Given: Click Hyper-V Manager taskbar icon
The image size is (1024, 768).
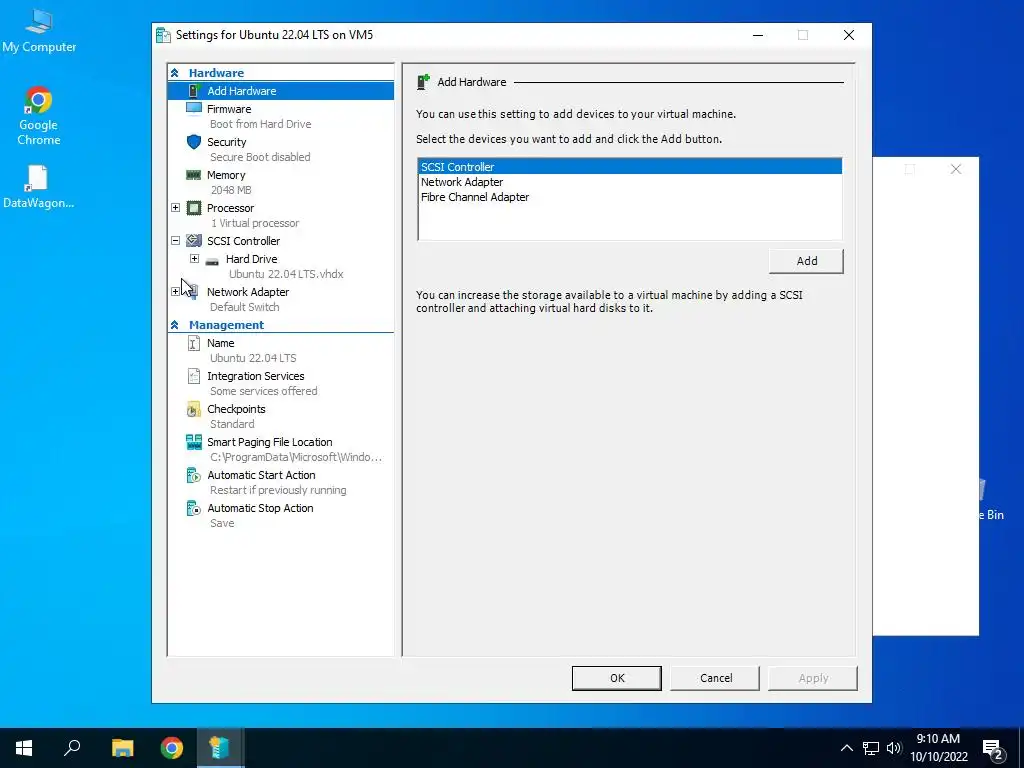Looking at the screenshot, I should coord(220,748).
